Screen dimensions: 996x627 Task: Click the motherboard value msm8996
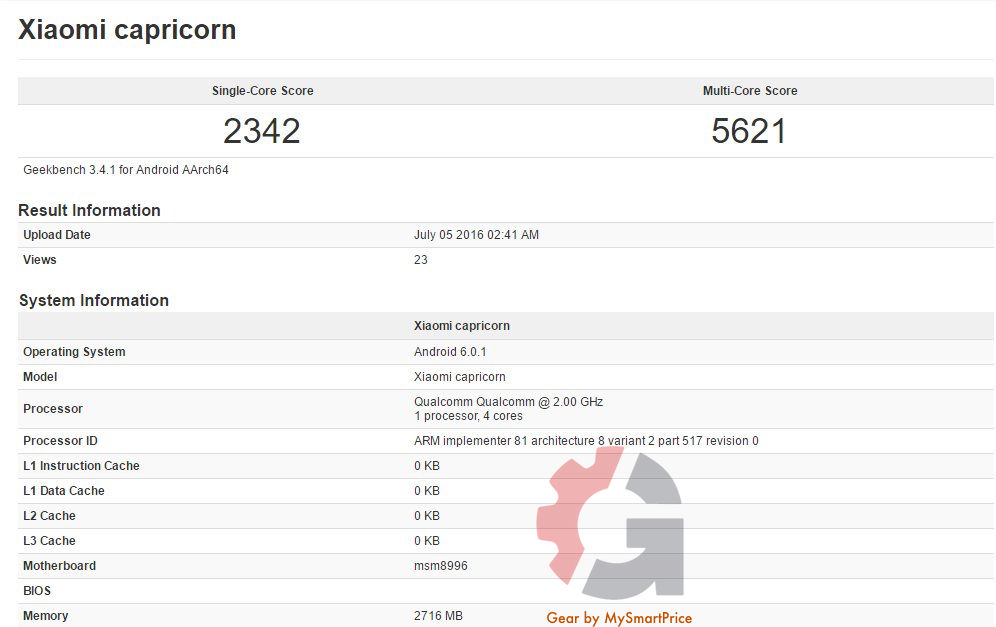(x=441, y=565)
